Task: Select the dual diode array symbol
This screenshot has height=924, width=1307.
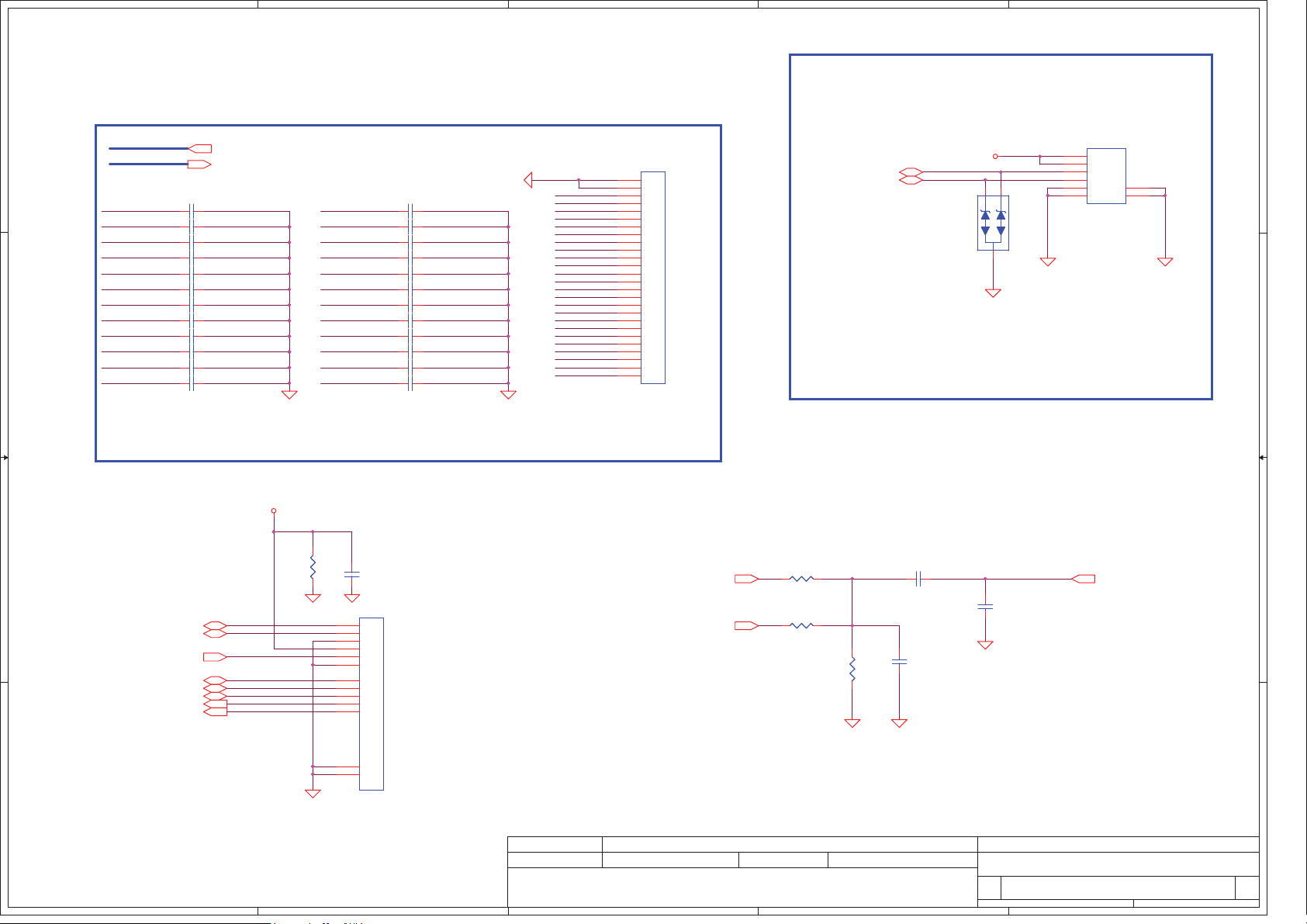Action: (993, 223)
